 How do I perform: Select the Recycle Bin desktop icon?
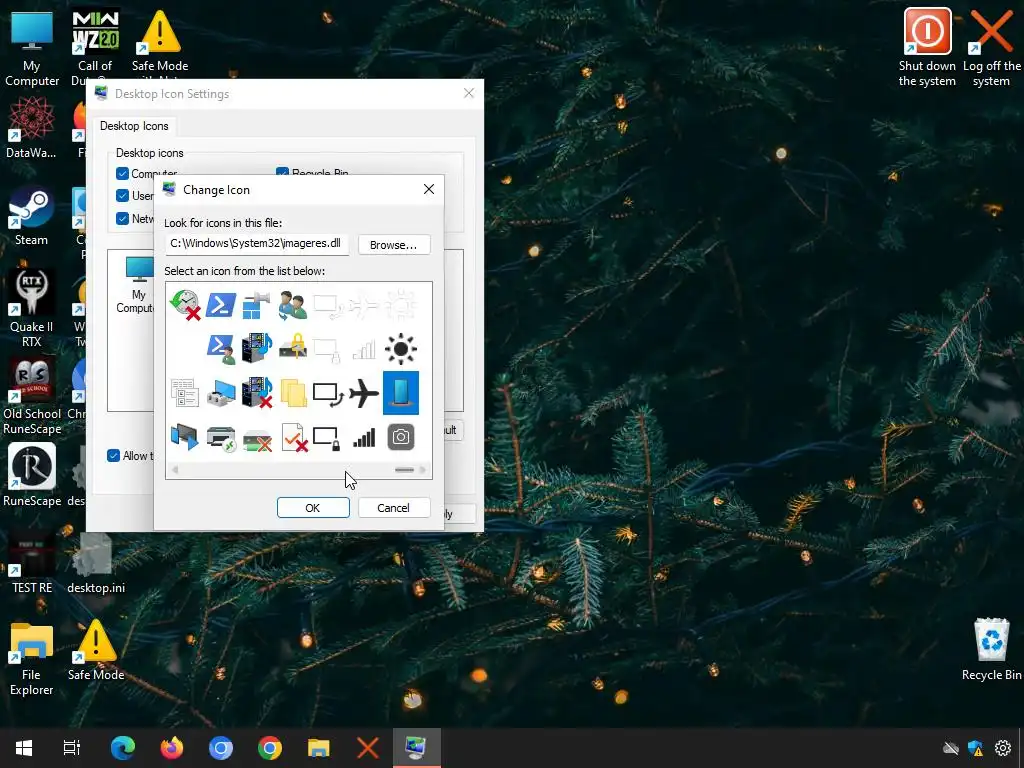point(991,650)
